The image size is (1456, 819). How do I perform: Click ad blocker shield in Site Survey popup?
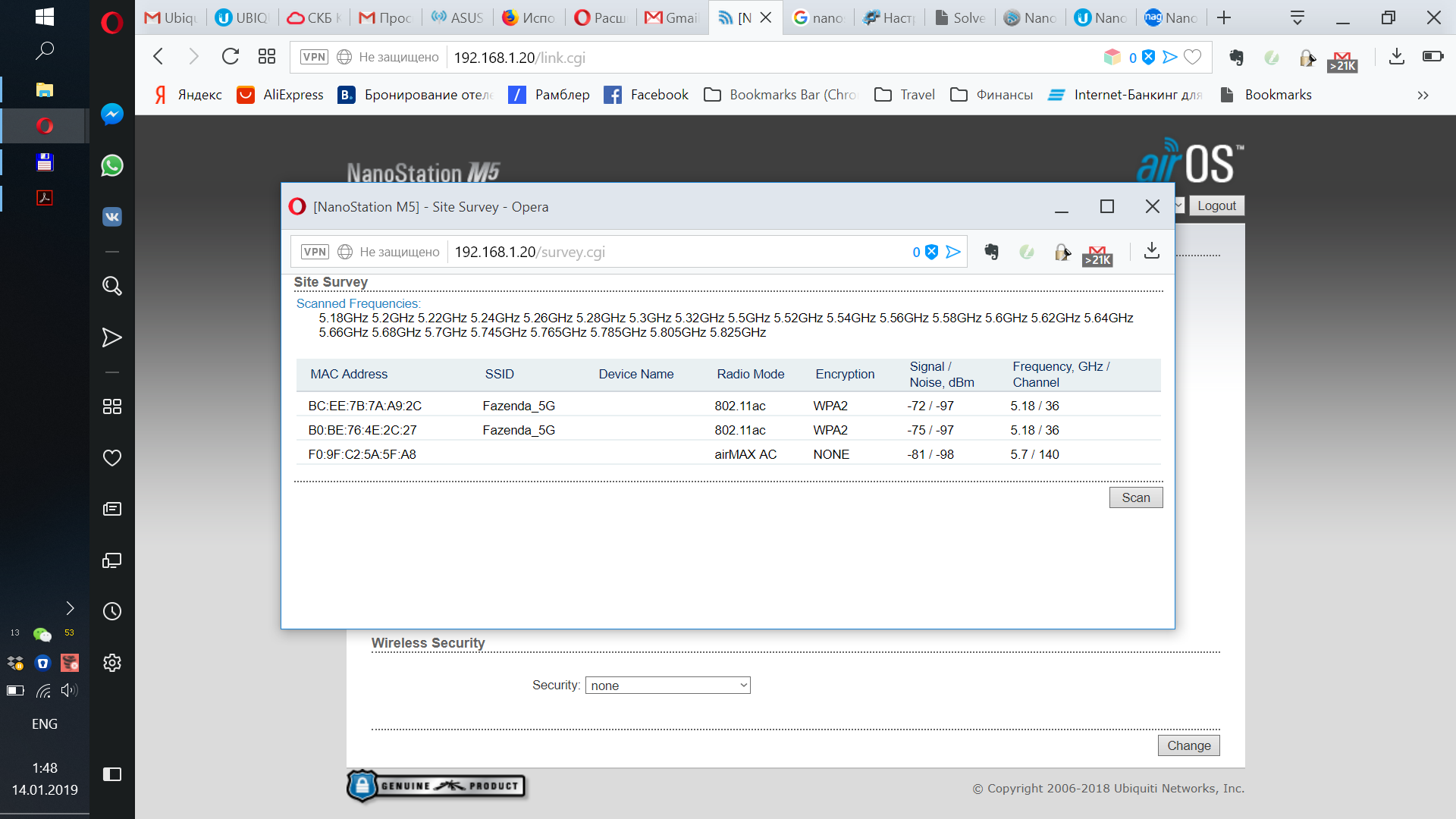click(x=932, y=252)
